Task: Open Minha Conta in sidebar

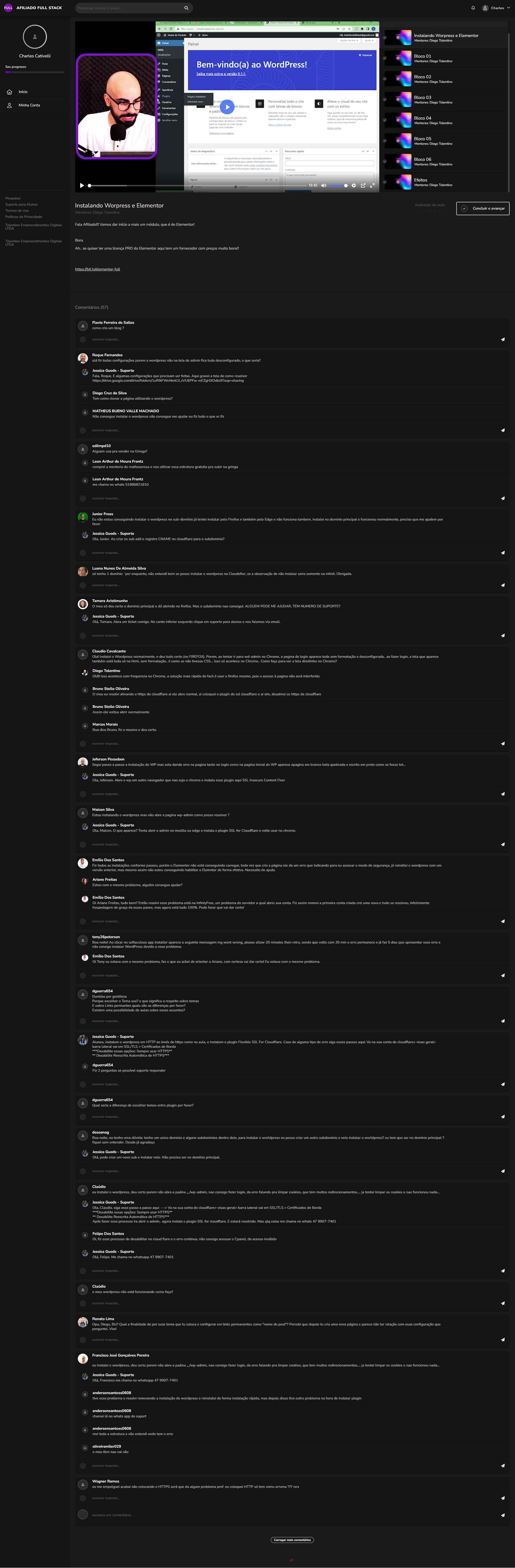Action: [x=29, y=105]
